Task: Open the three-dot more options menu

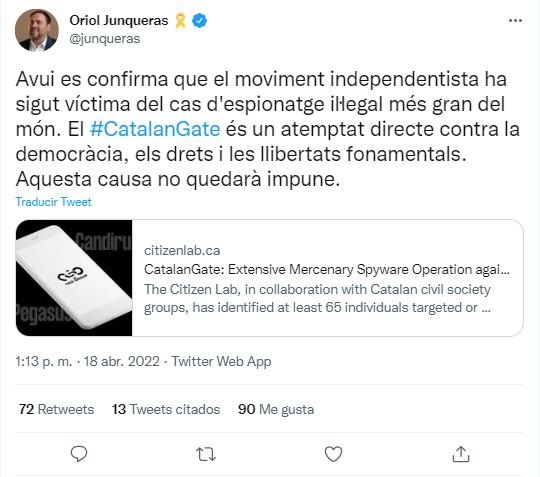Action: tap(515, 21)
